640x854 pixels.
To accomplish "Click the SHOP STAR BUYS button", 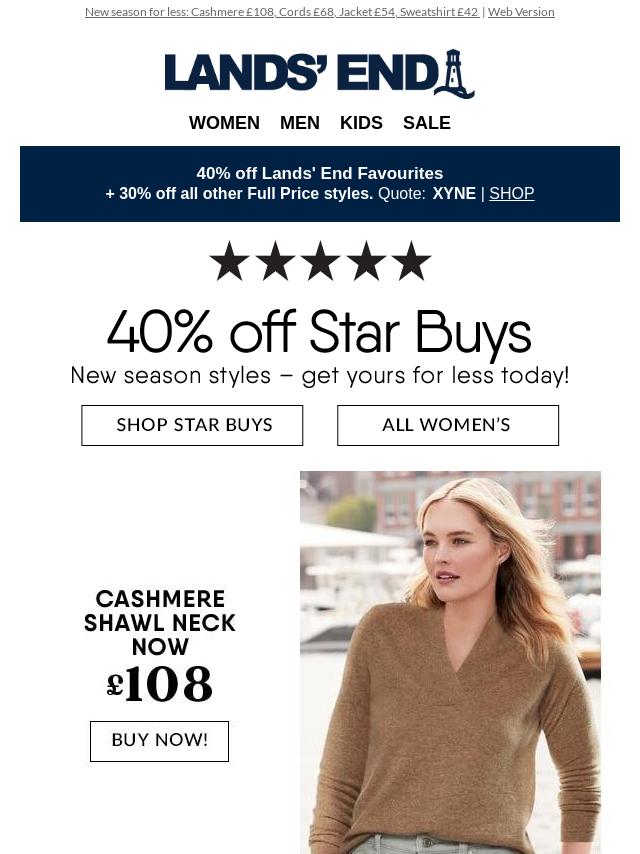I will coord(192,425).
